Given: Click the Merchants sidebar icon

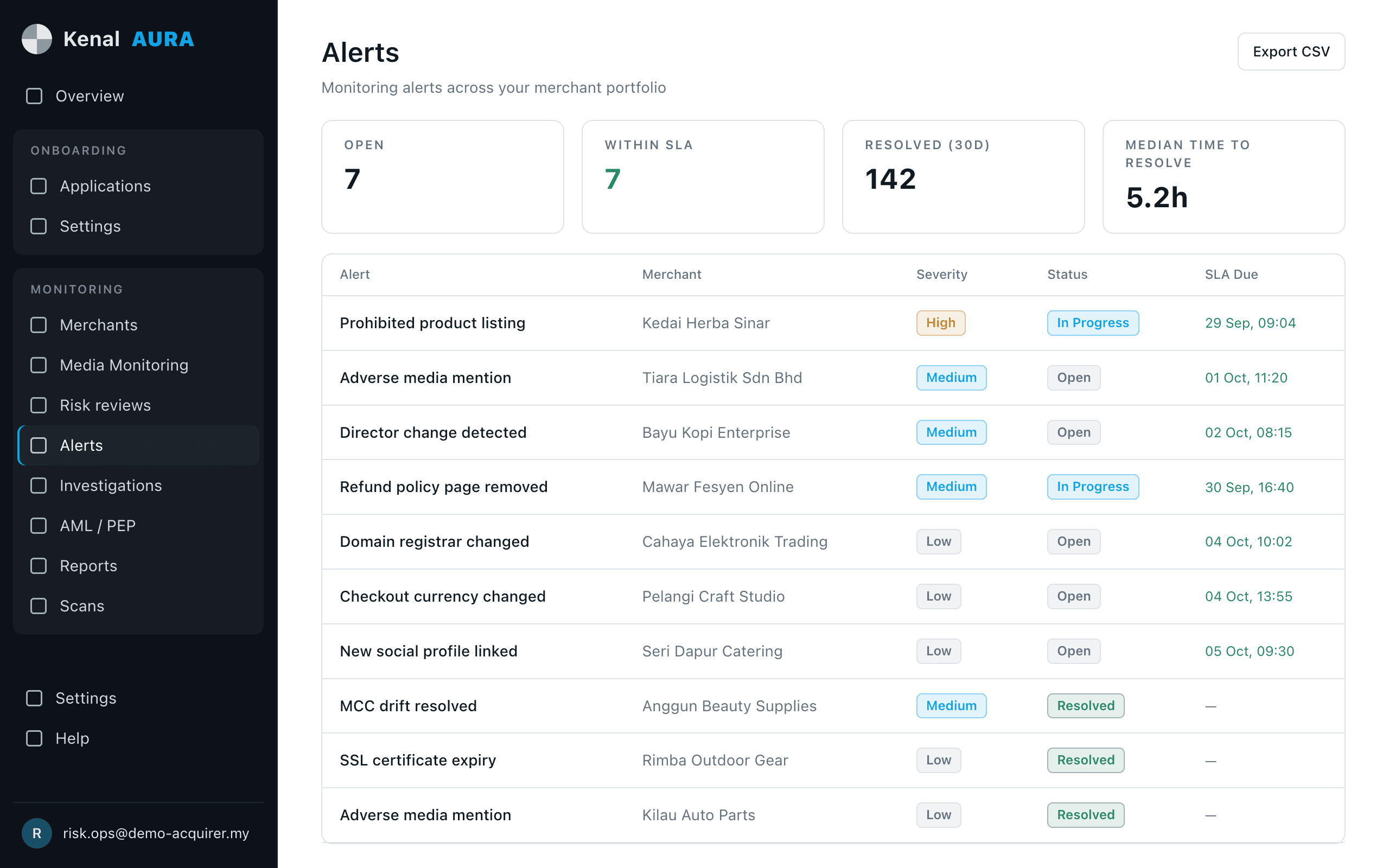Looking at the screenshot, I should (39, 325).
